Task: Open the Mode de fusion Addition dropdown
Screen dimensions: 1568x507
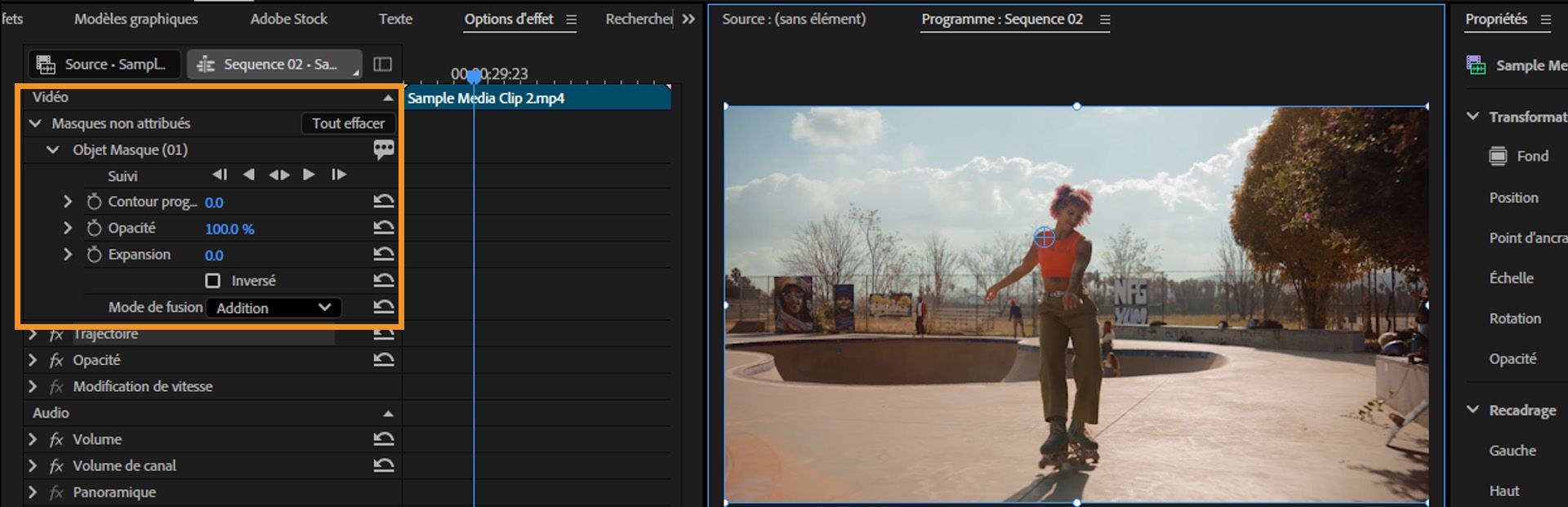Action: click(x=274, y=308)
